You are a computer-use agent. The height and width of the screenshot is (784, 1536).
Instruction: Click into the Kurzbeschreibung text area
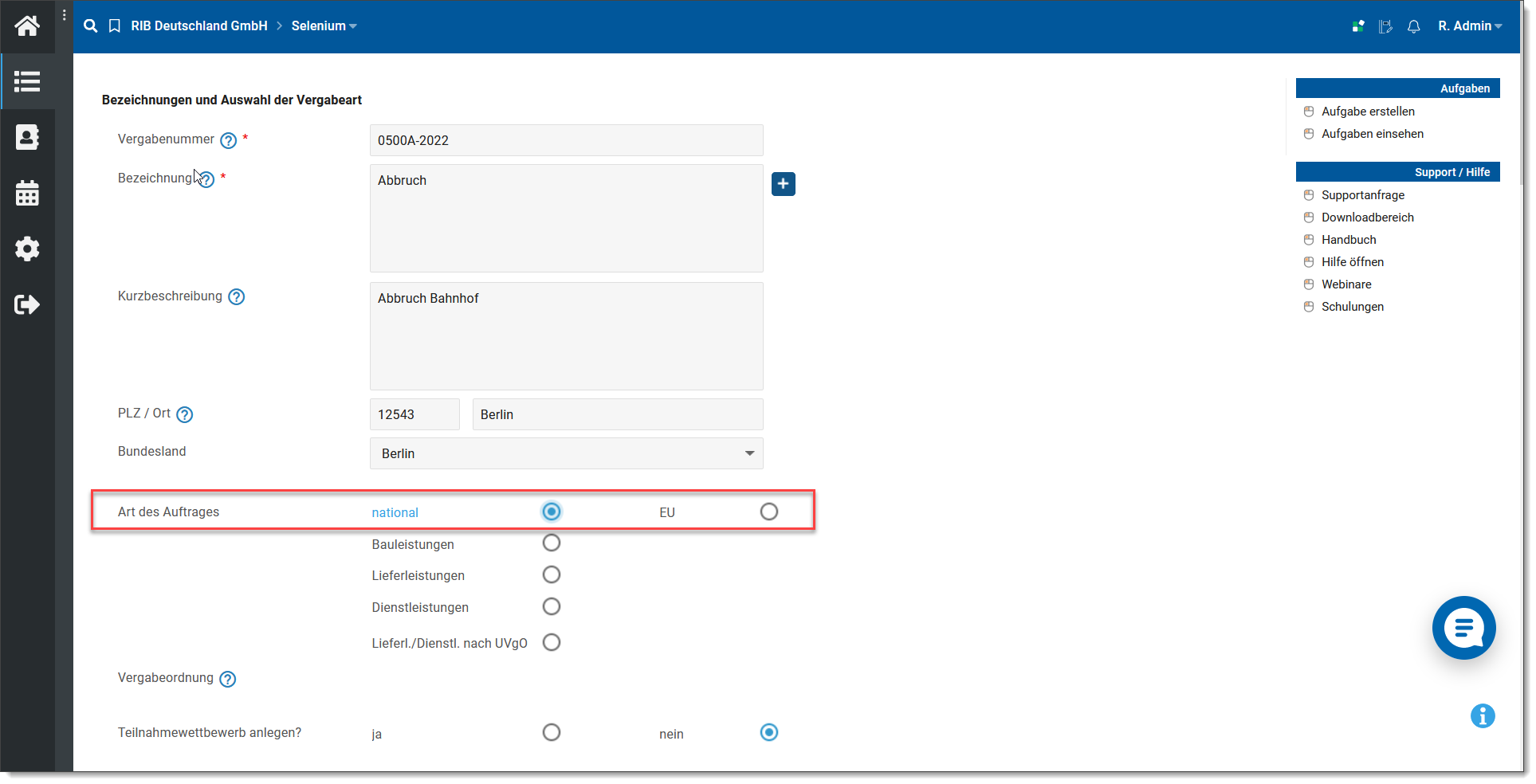567,336
